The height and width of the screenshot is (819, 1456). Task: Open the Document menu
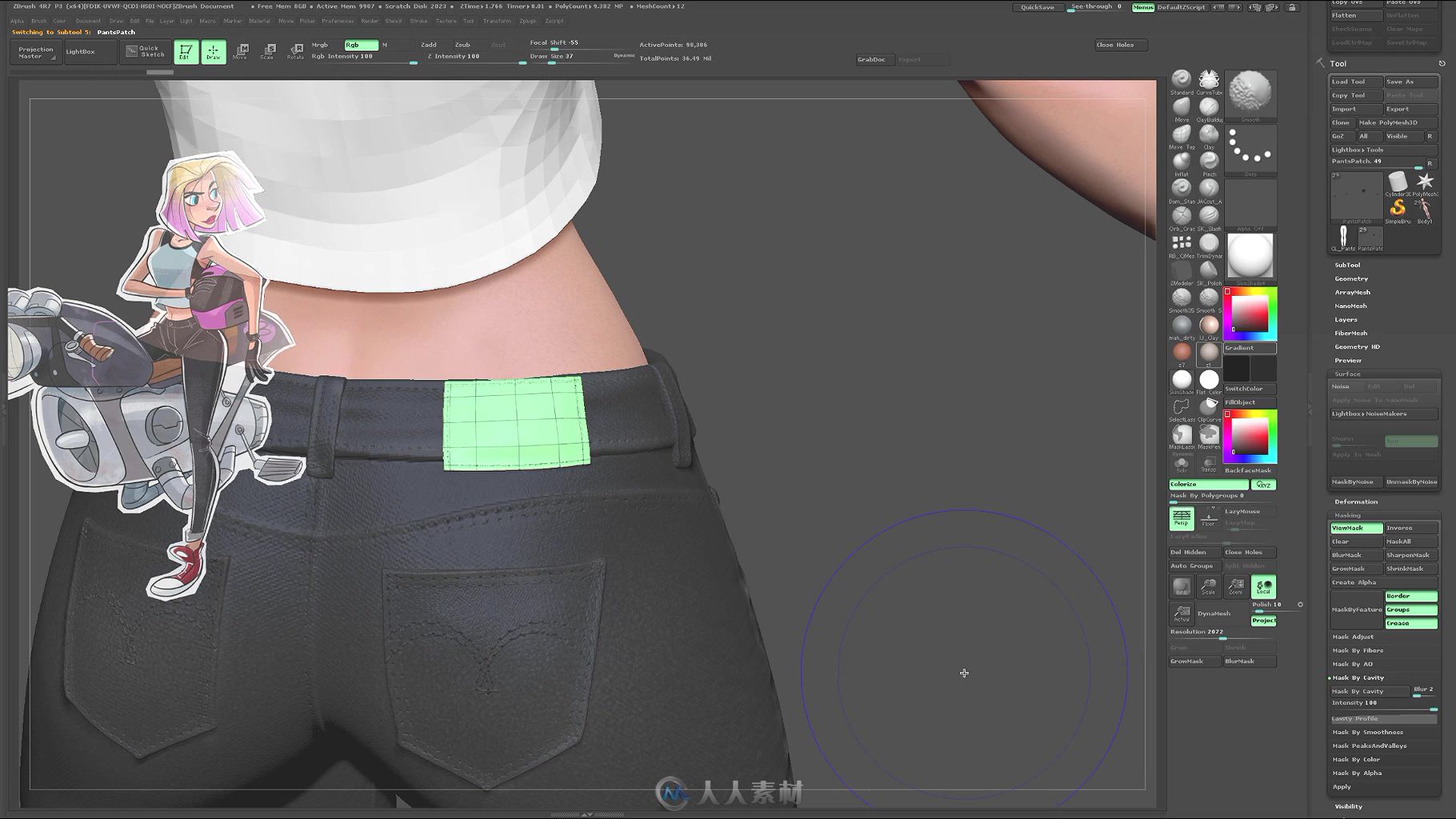88,21
